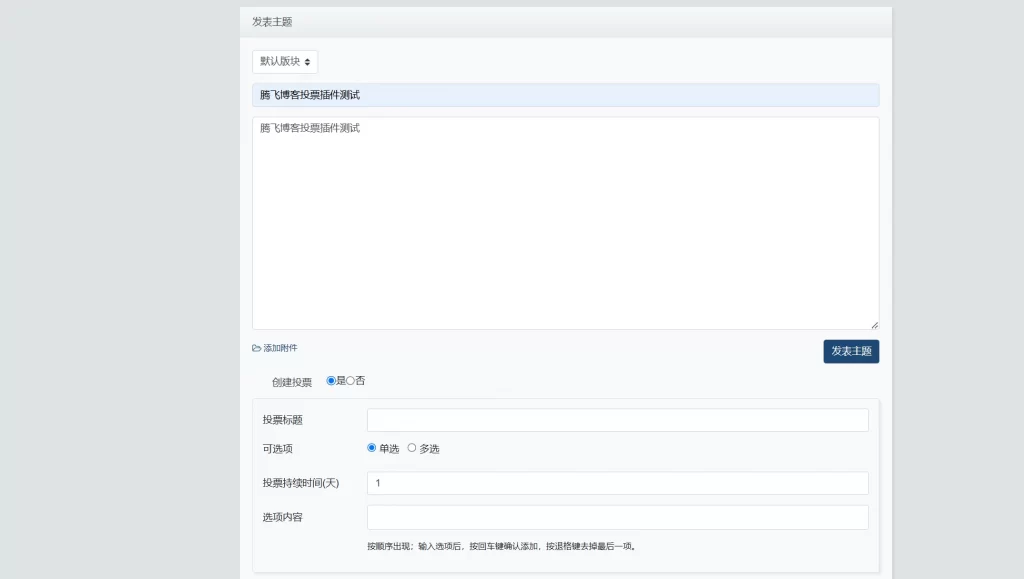Click the 可选项 row label
This screenshot has height=579, width=1024.
click(x=277, y=449)
